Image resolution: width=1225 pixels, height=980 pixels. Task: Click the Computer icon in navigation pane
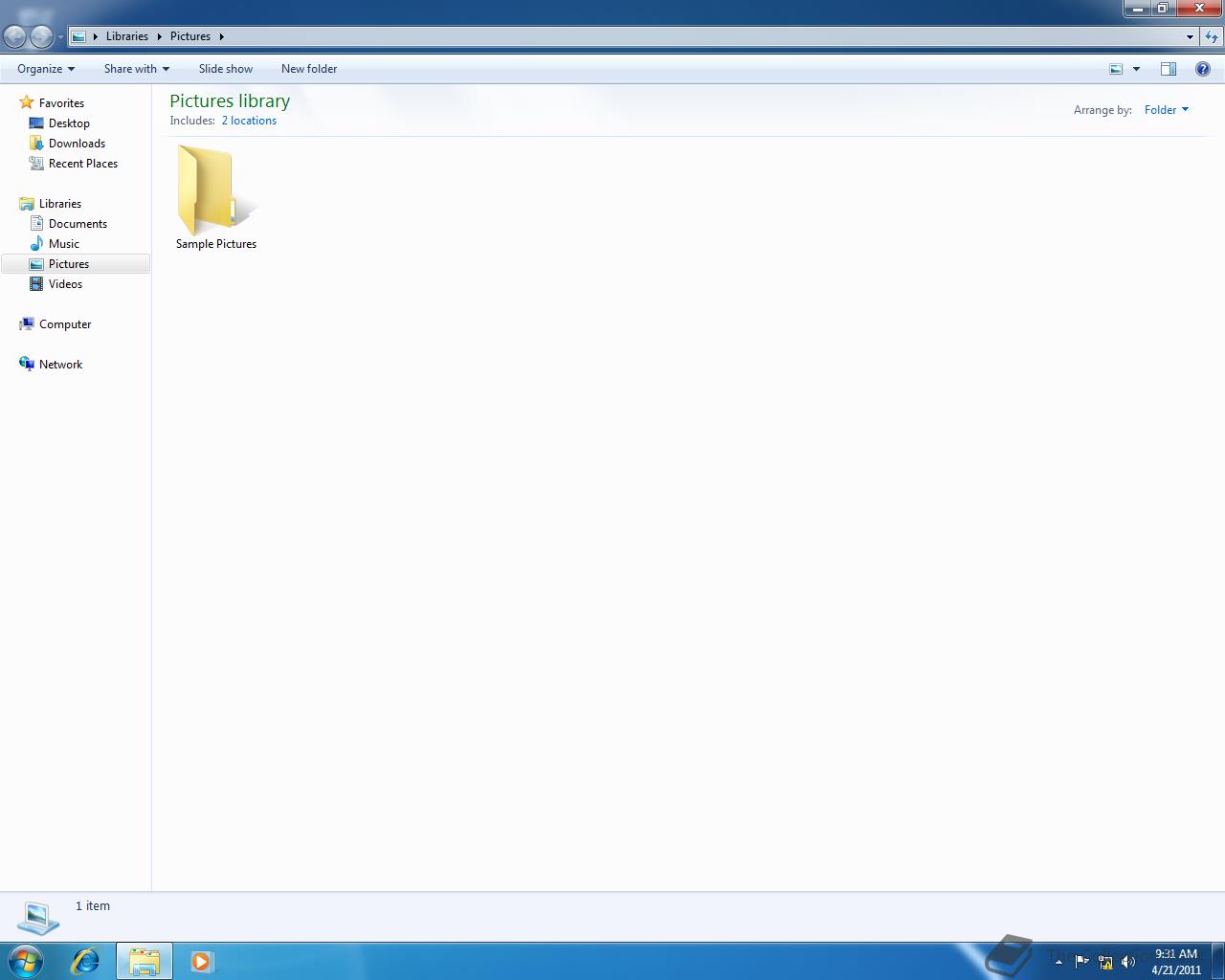pyautogui.click(x=27, y=324)
